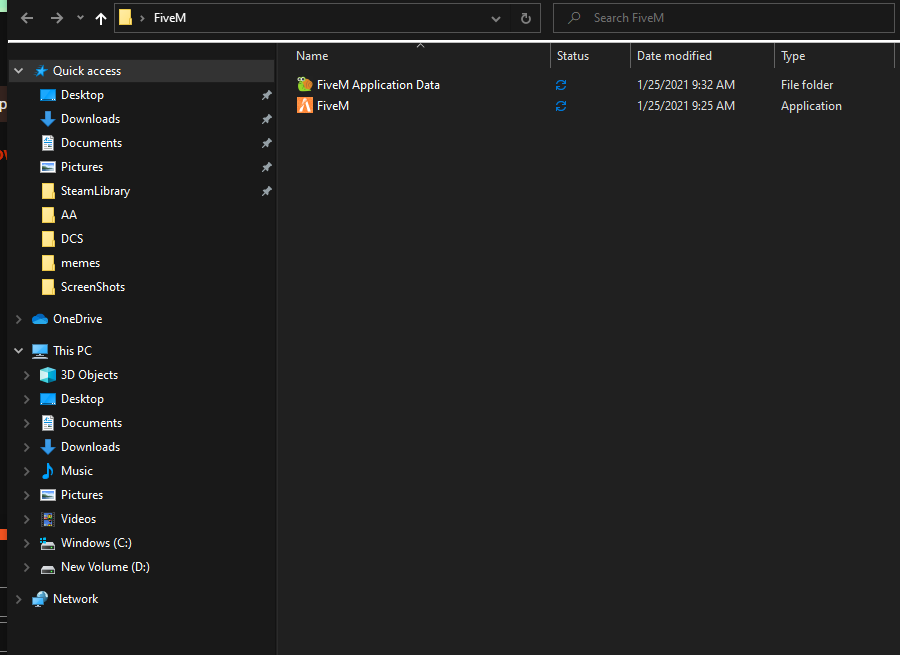
Task: Collapse the Quick access tree section
Action: 19,71
